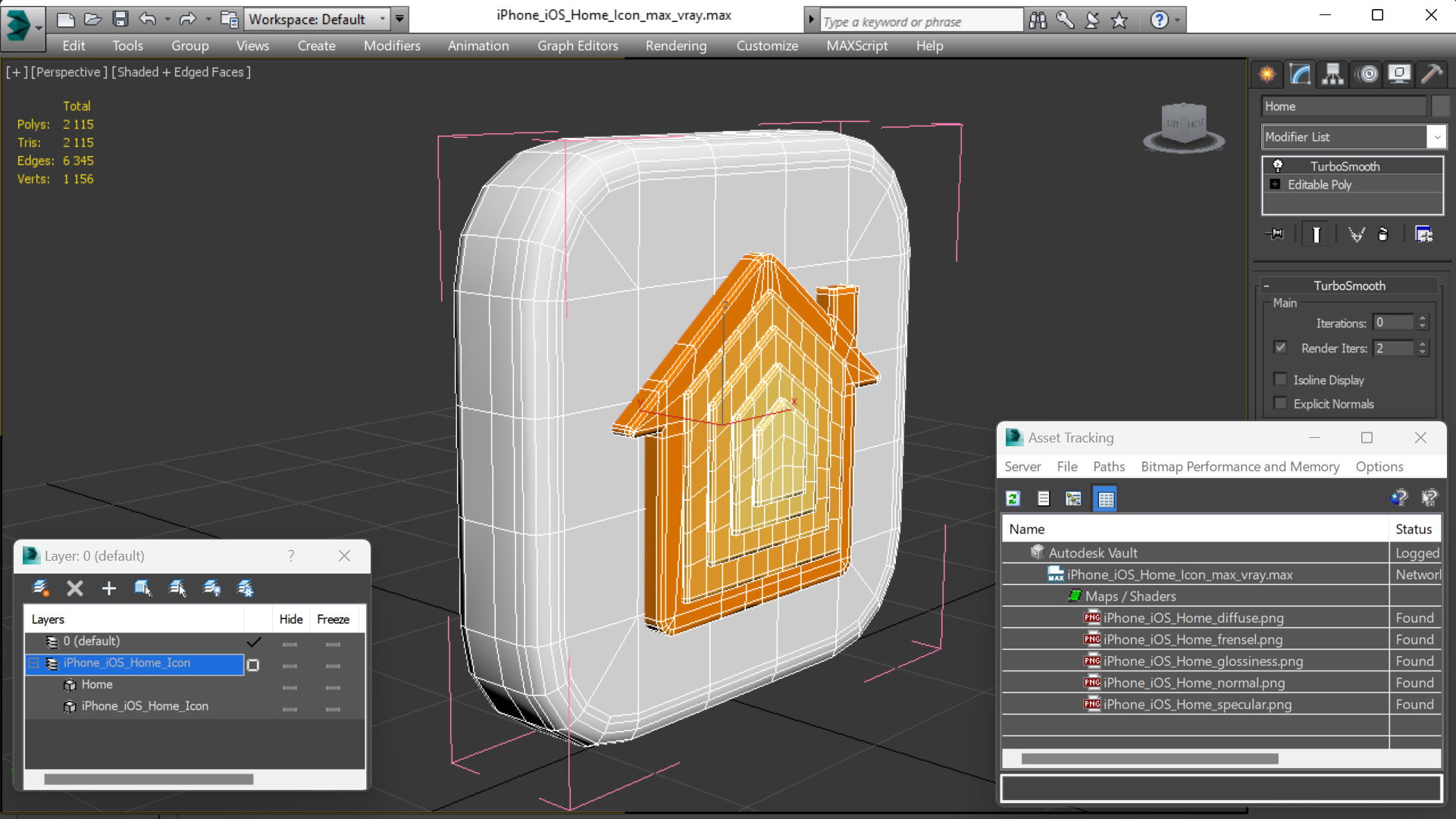Open Redo history dropdown arrow

click(x=208, y=19)
